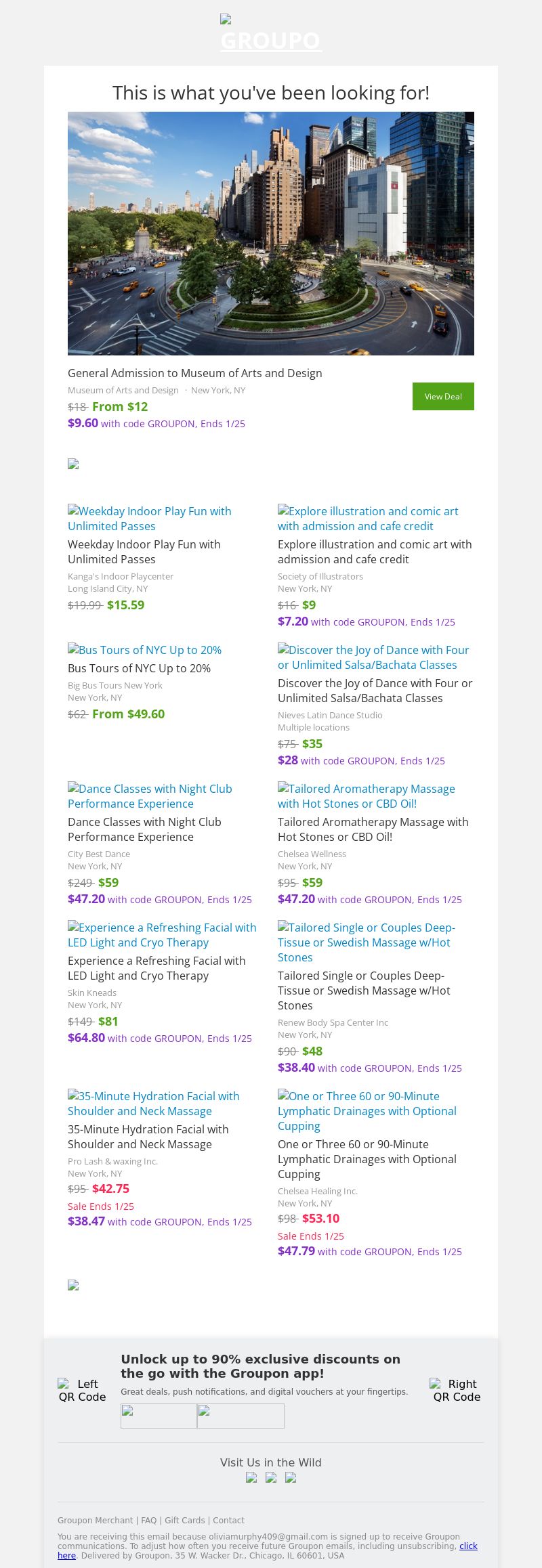Open Explore illustration and comic art link
The image size is (542, 1568).
coord(368,519)
